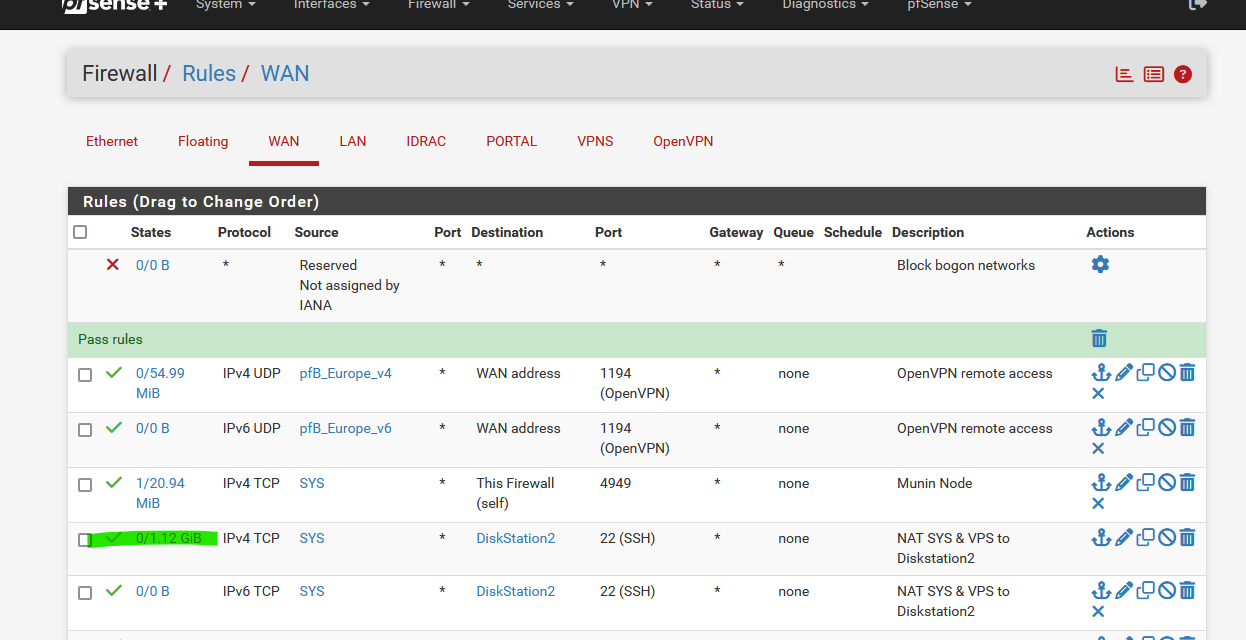Tick the select-all checkbox in rules header
Viewport: 1246px width, 640px height.
pyautogui.click(x=80, y=232)
